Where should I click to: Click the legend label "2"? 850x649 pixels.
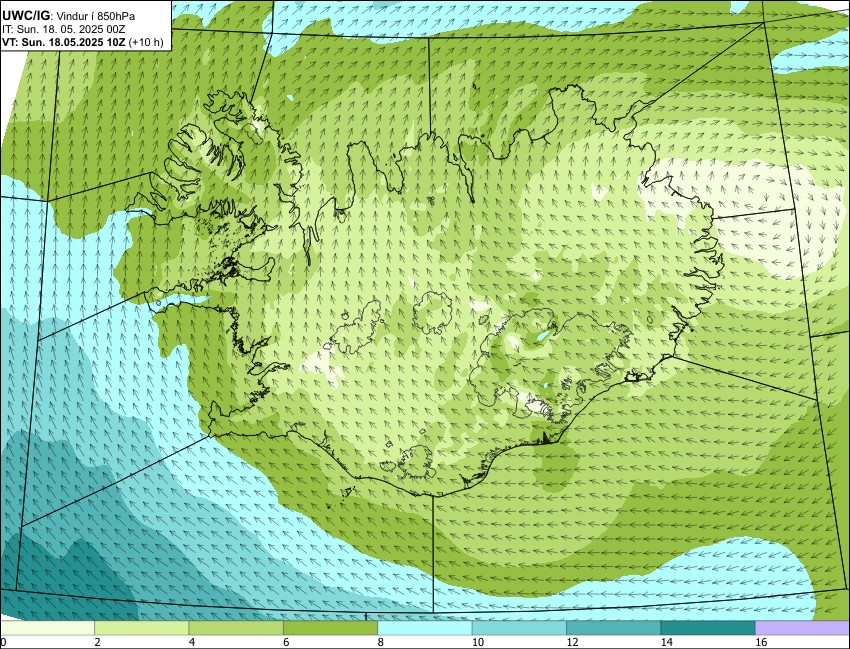click(x=97, y=642)
